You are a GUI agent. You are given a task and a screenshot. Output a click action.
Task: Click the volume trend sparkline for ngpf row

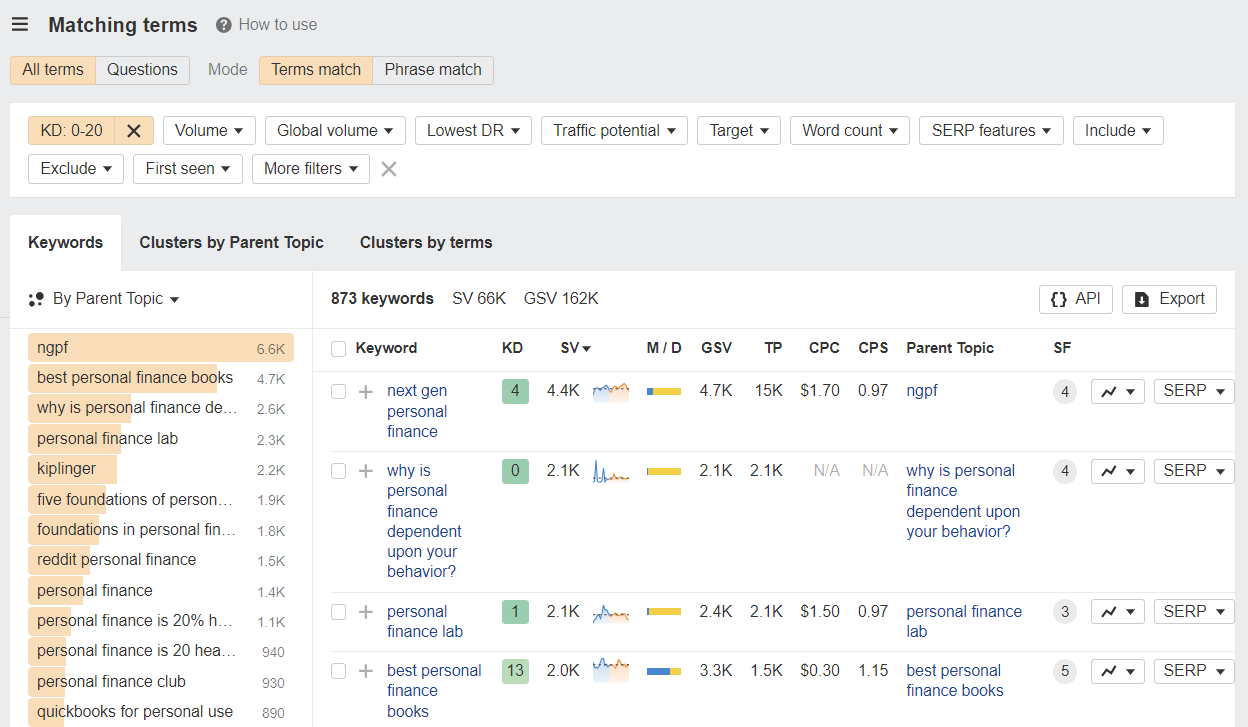[613, 390]
